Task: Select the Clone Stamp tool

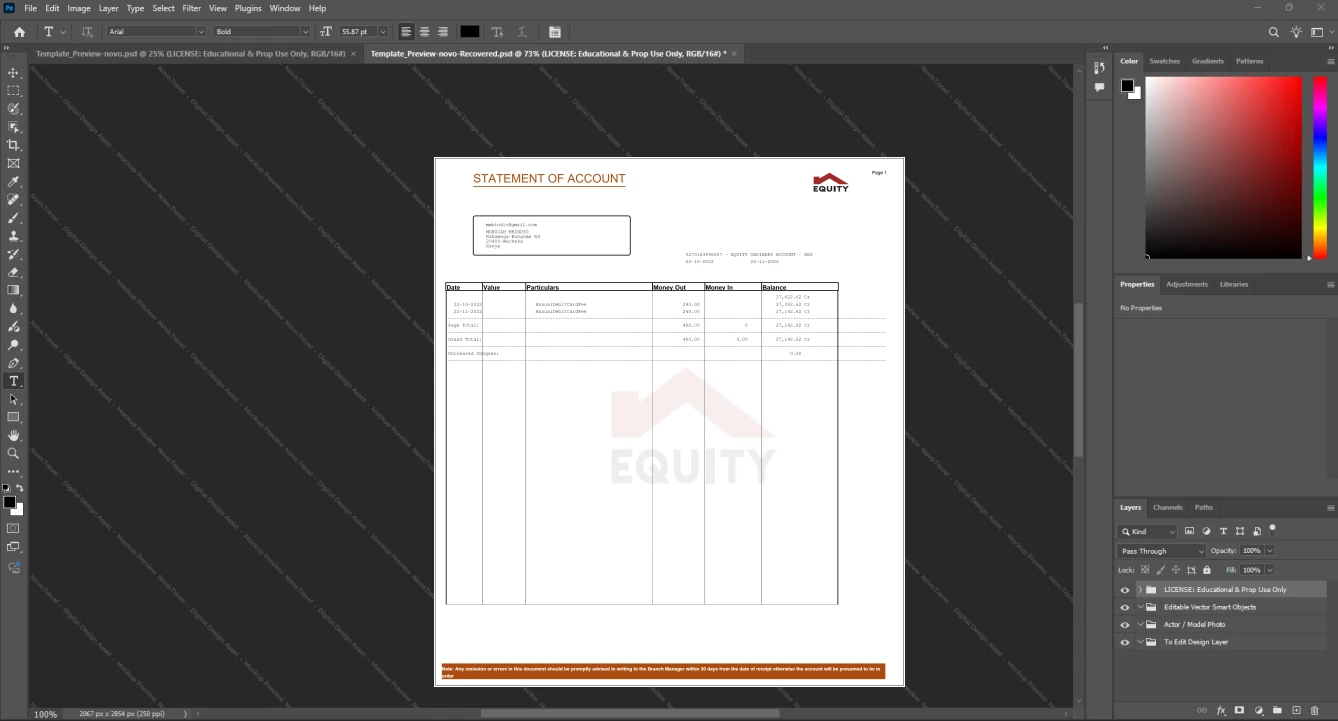Action: click(x=13, y=236)
